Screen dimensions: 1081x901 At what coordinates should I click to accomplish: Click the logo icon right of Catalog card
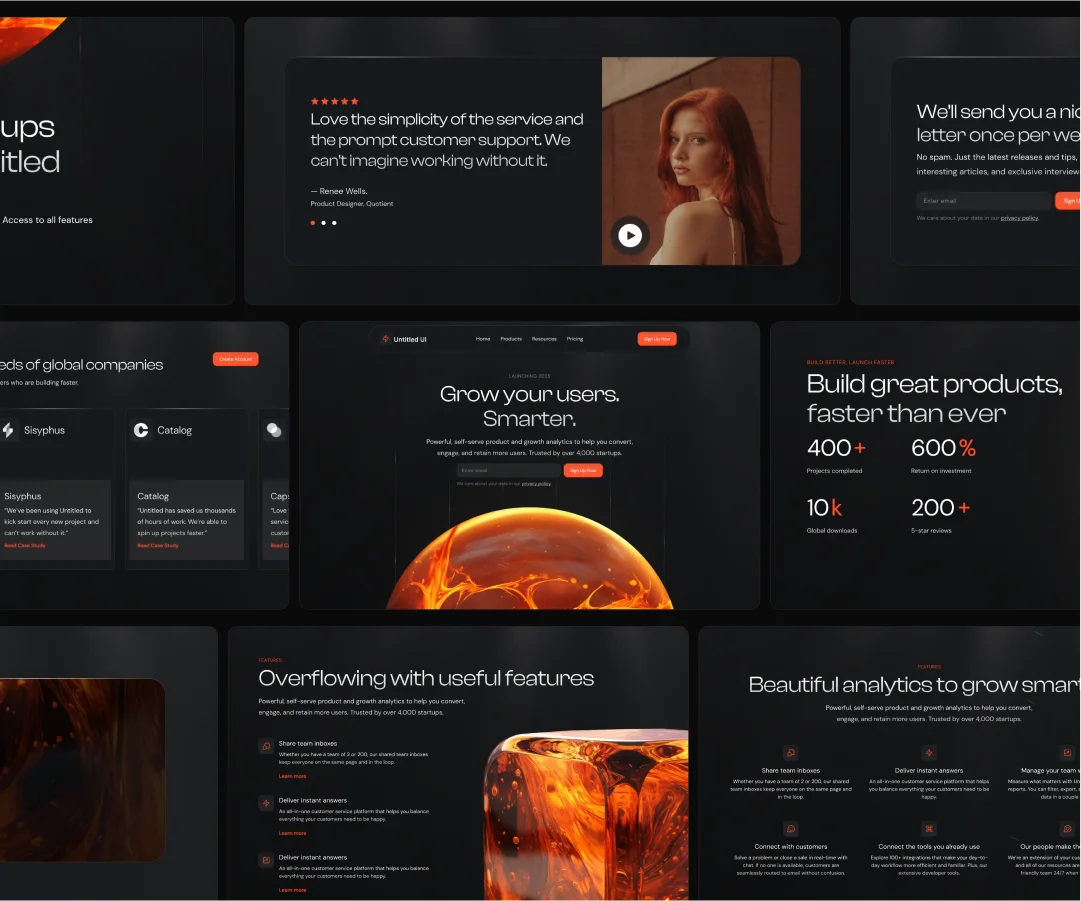274,430
